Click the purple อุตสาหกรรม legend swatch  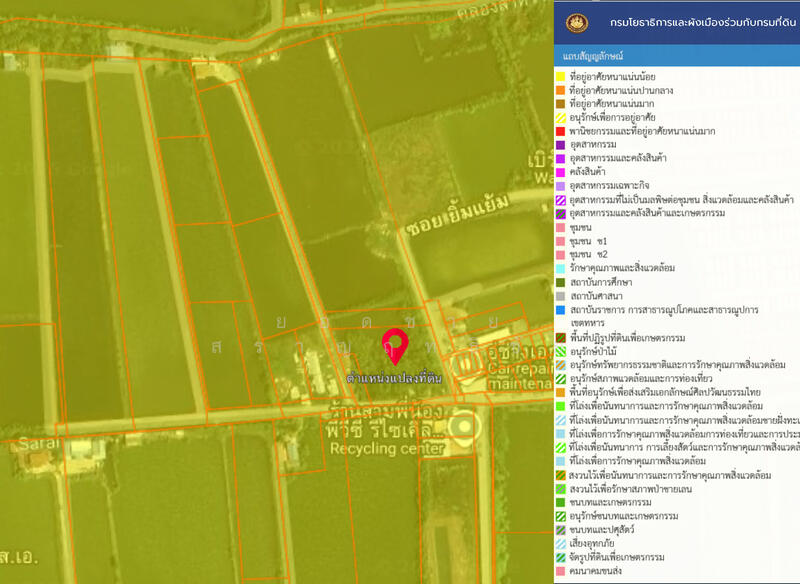pos(560,145)
